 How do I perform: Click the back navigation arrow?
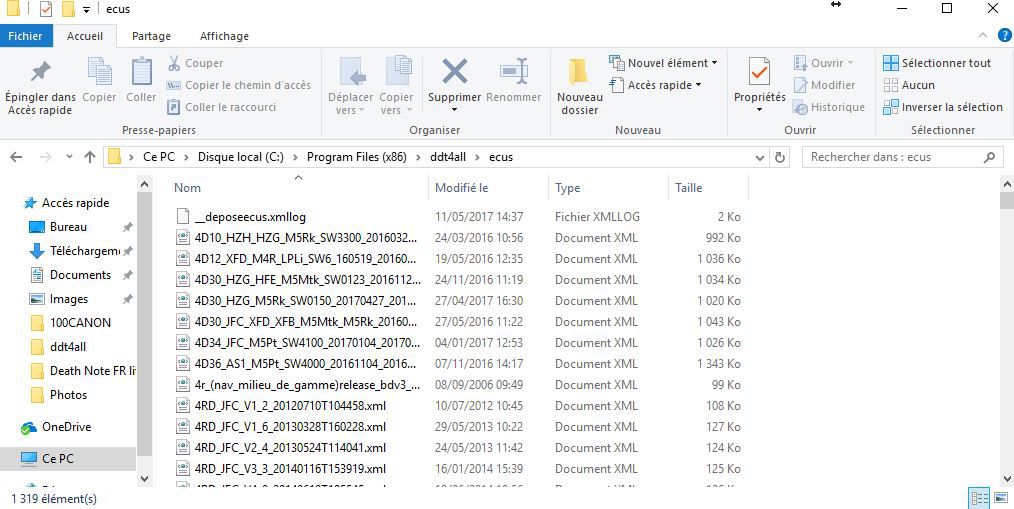(16, 157)
